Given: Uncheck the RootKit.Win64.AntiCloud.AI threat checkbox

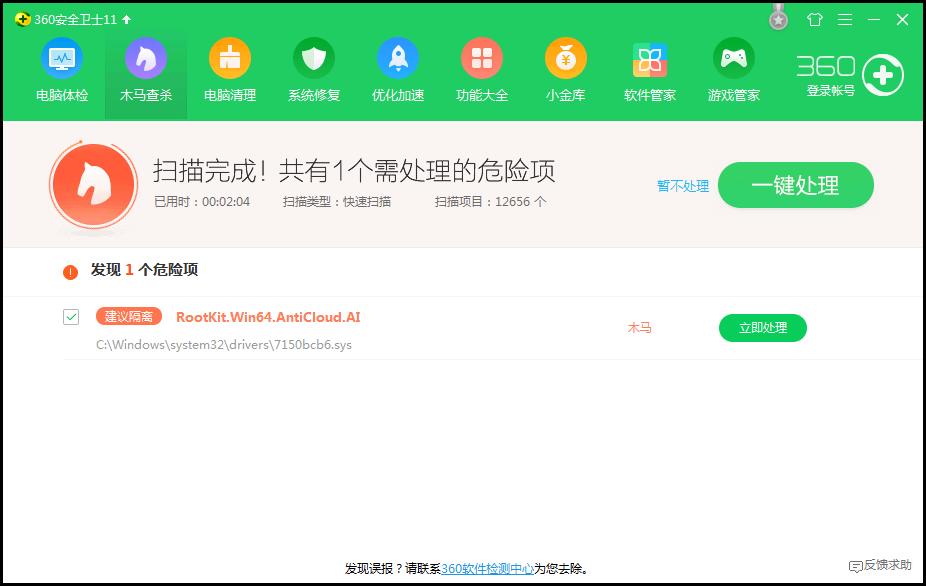Looking at the screenshot, I should [x=70, y=317].
